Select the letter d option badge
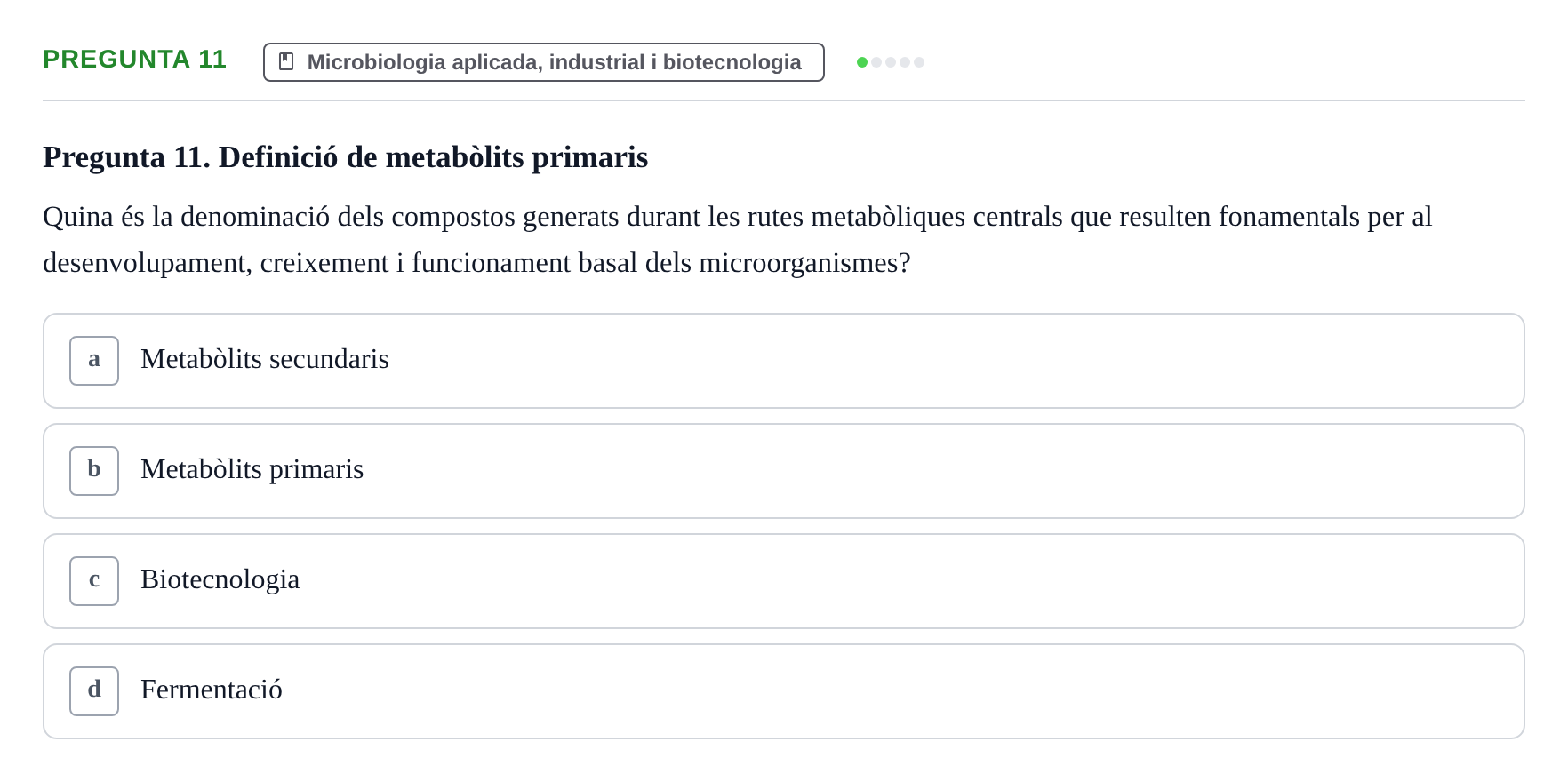This screenshot has height=782, width=1568. pos(94,691)
